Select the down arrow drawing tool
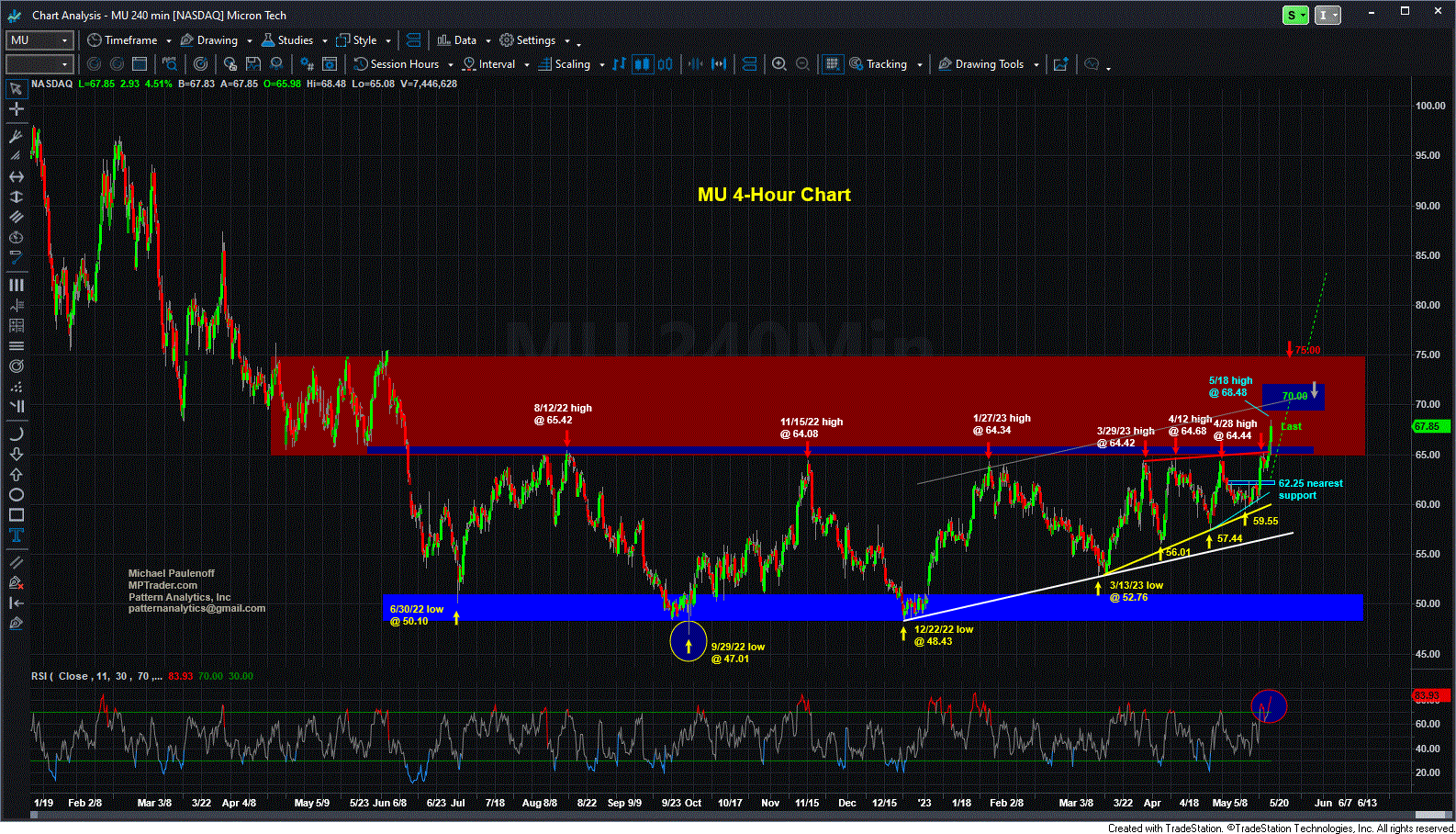 coord(16,454)
